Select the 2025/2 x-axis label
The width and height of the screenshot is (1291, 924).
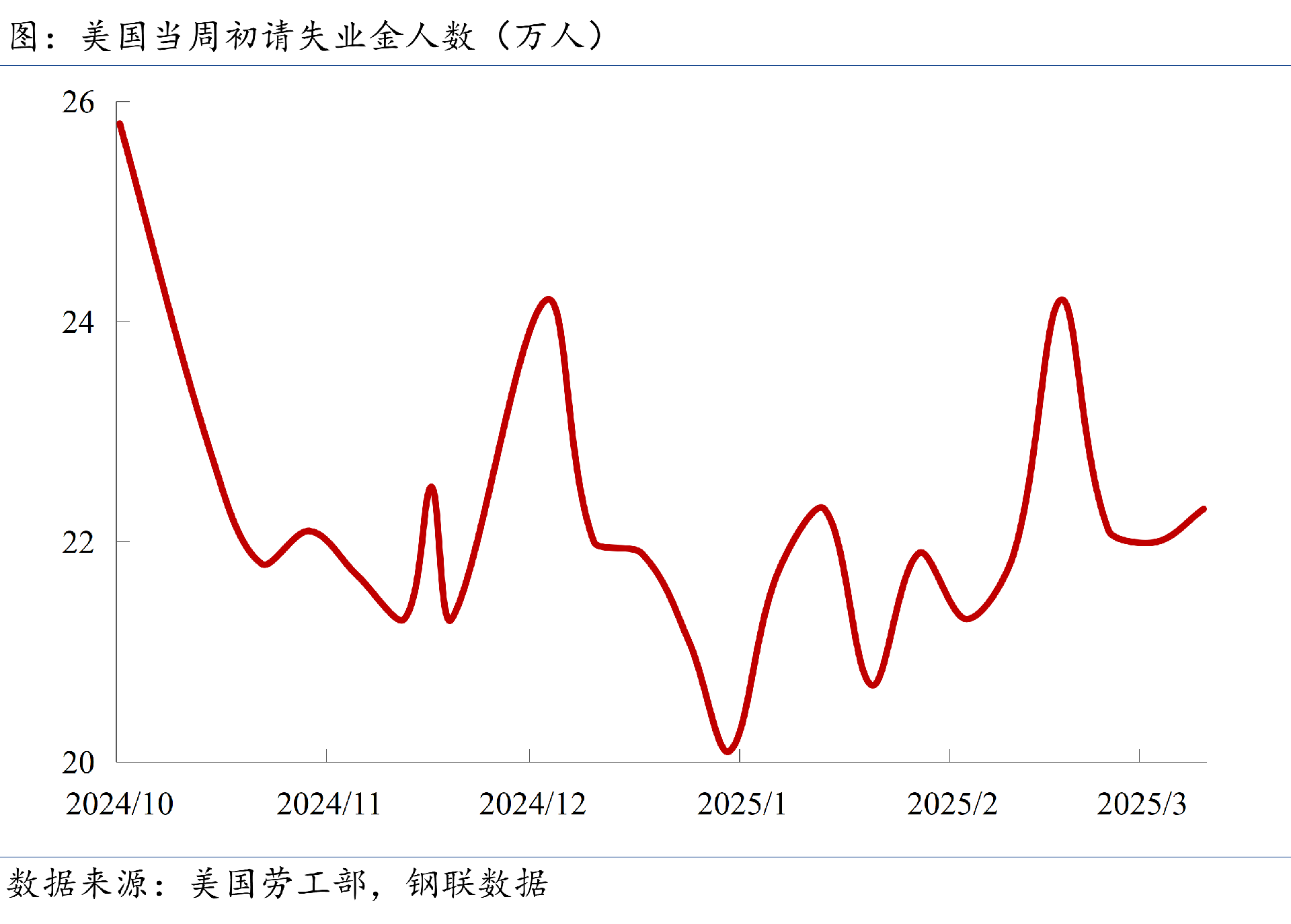coord(951,804)
